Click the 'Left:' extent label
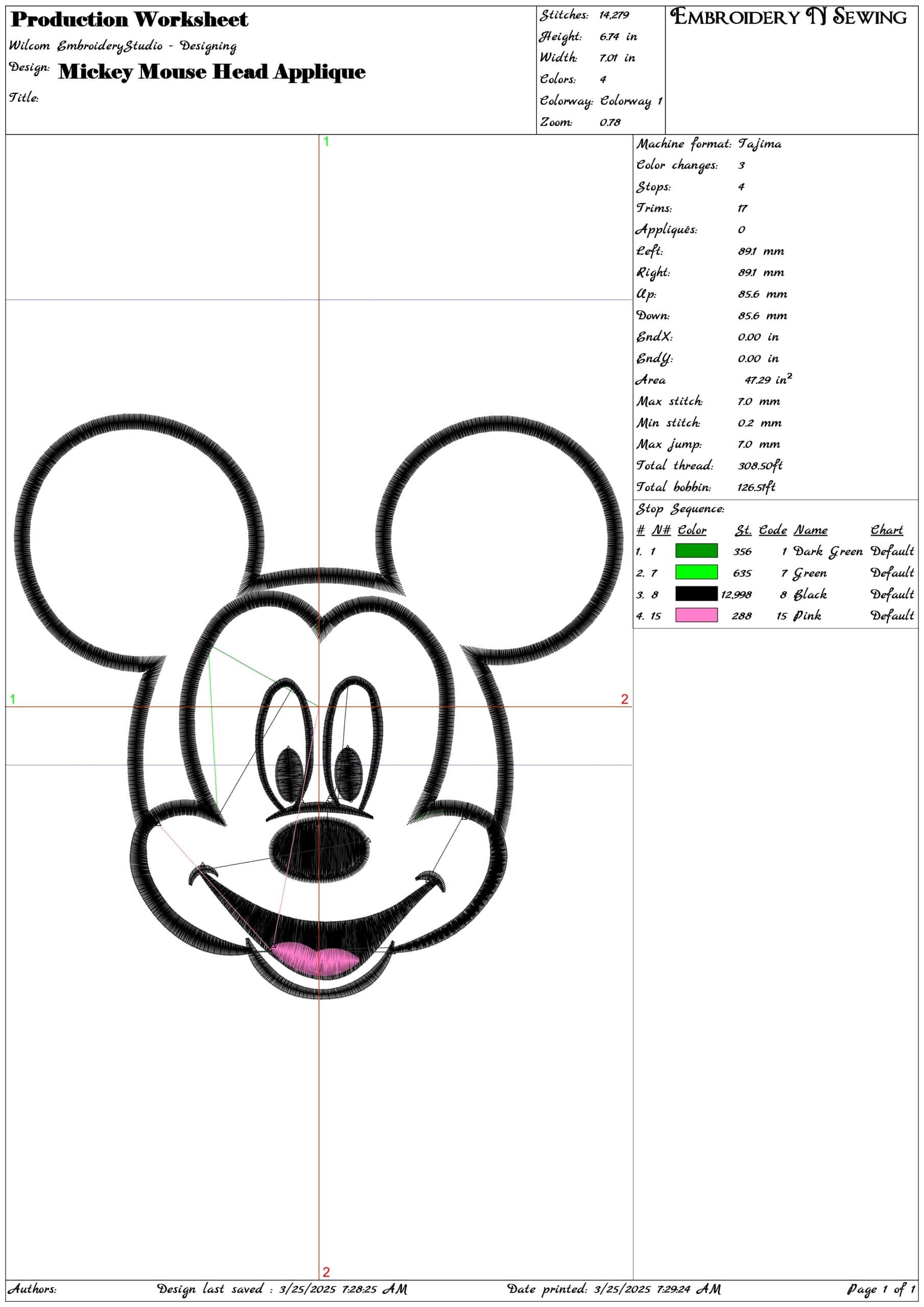The width and height of the screenshot is (924, 1307). pyautogui.click(x=649, y=251)
